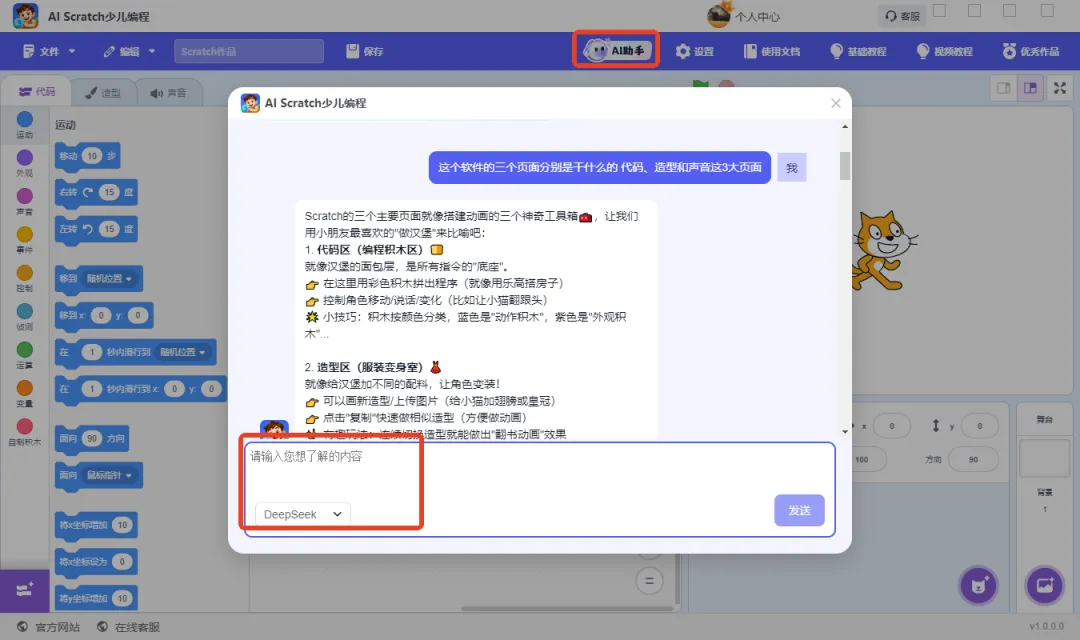Click the 我 user avatar in chat
The height and width of the screenshot is (640, 1080).
(x=791, y=167)
